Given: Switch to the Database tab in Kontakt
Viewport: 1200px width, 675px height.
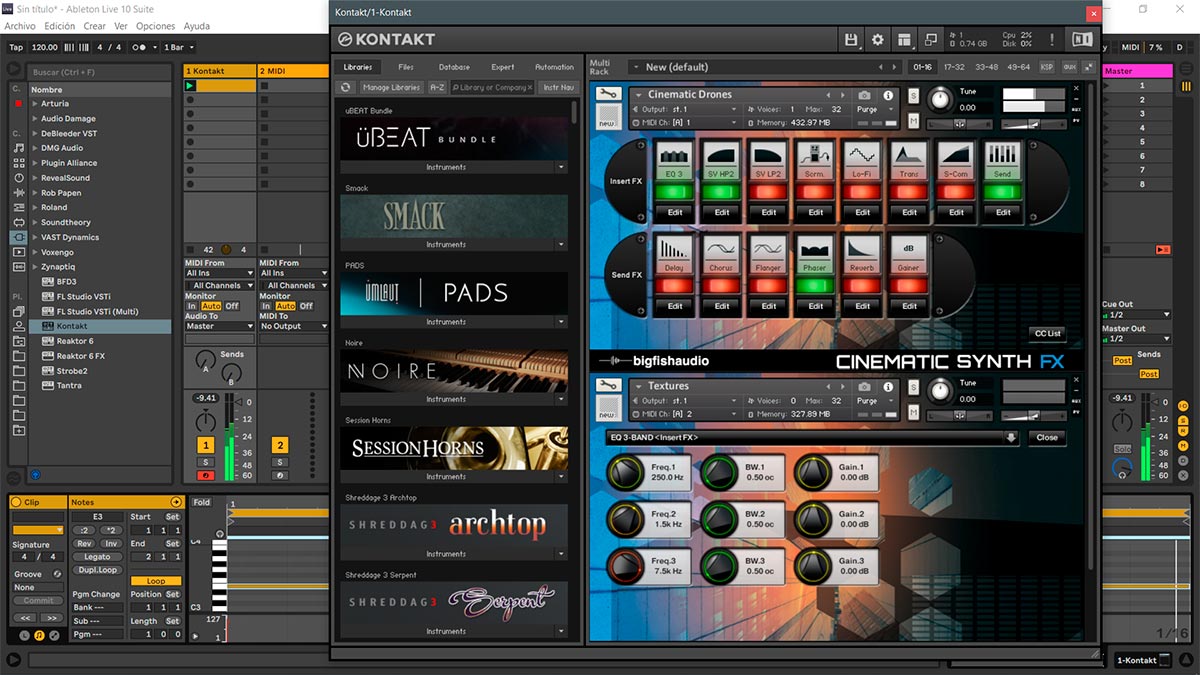Looking at the screenshot, I should tap(454, 67).
